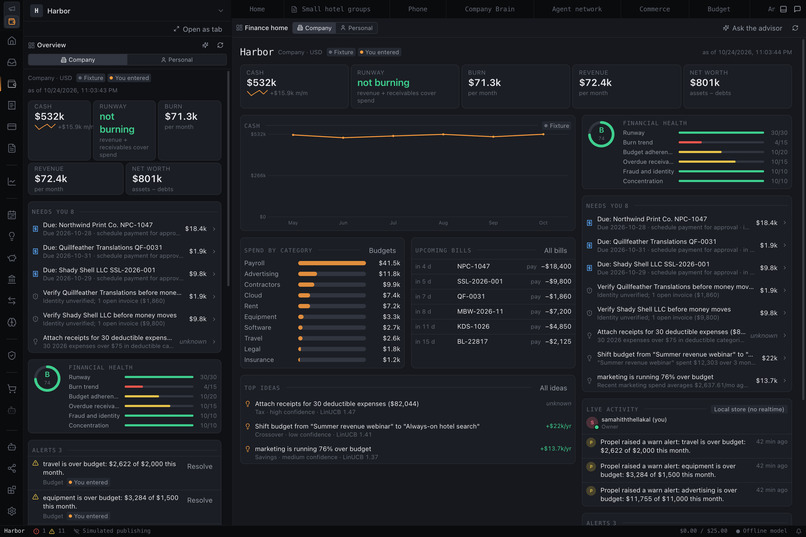Viewport: 806px width, 537px height.
Task: Open the line chart analytics sidebar icon
Action: (11, 181)
